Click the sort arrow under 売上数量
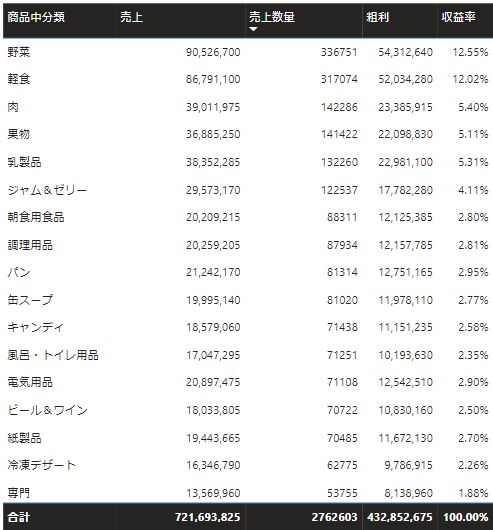Viewport: 493px width, 530px height. 253,29
